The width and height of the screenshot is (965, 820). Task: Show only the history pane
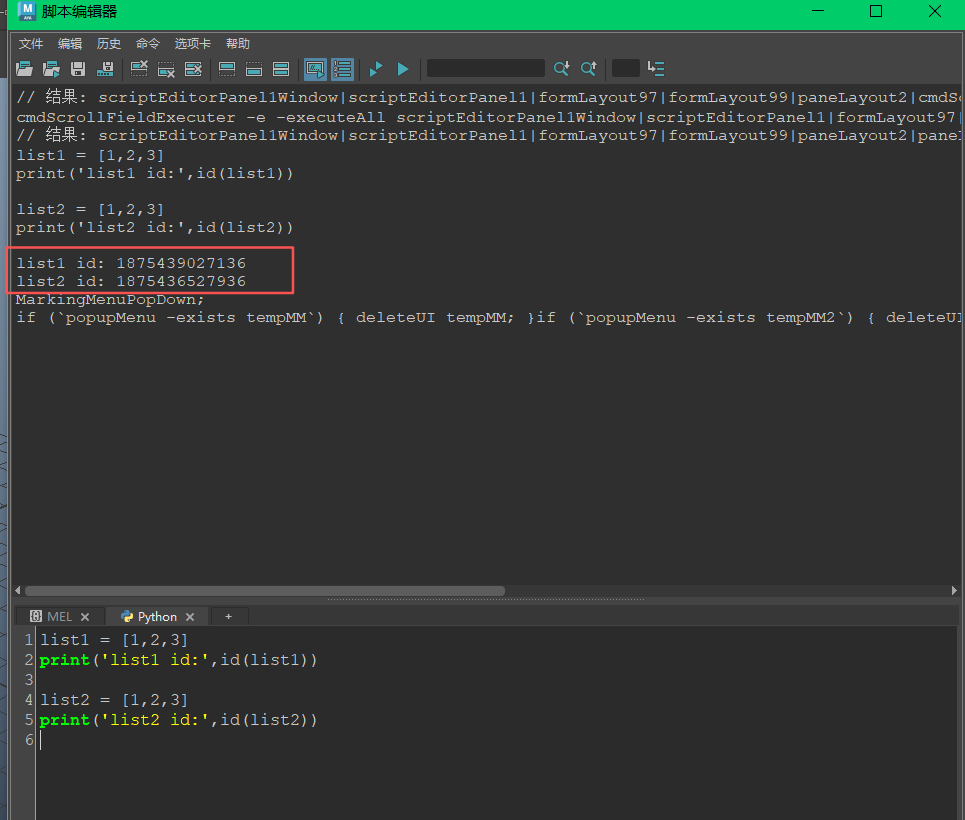click(227, 69)
